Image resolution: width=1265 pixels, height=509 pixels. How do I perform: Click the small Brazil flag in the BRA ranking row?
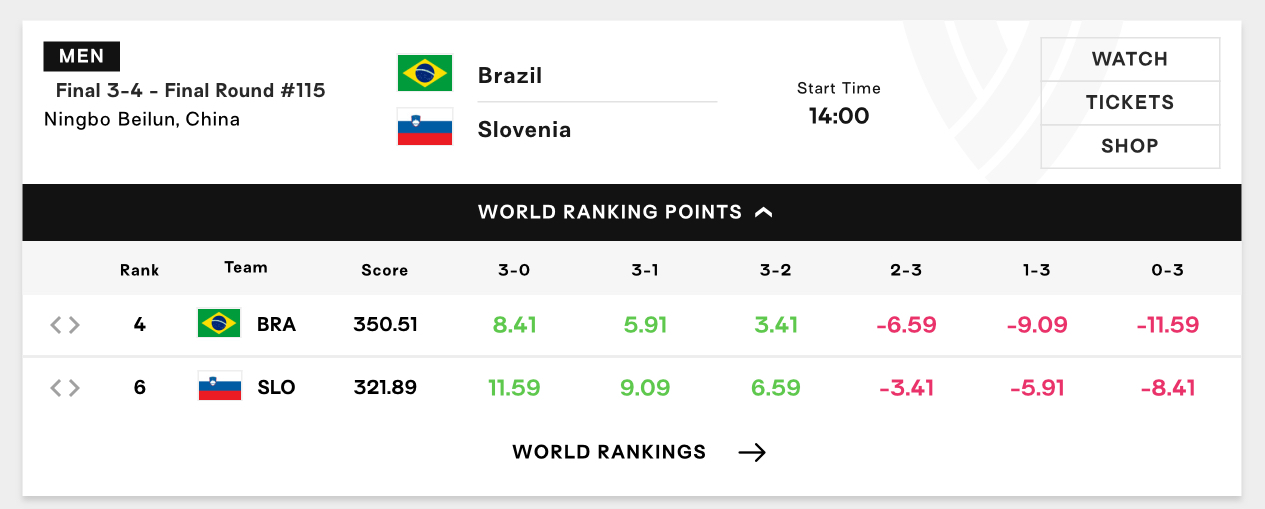point(219,323)
